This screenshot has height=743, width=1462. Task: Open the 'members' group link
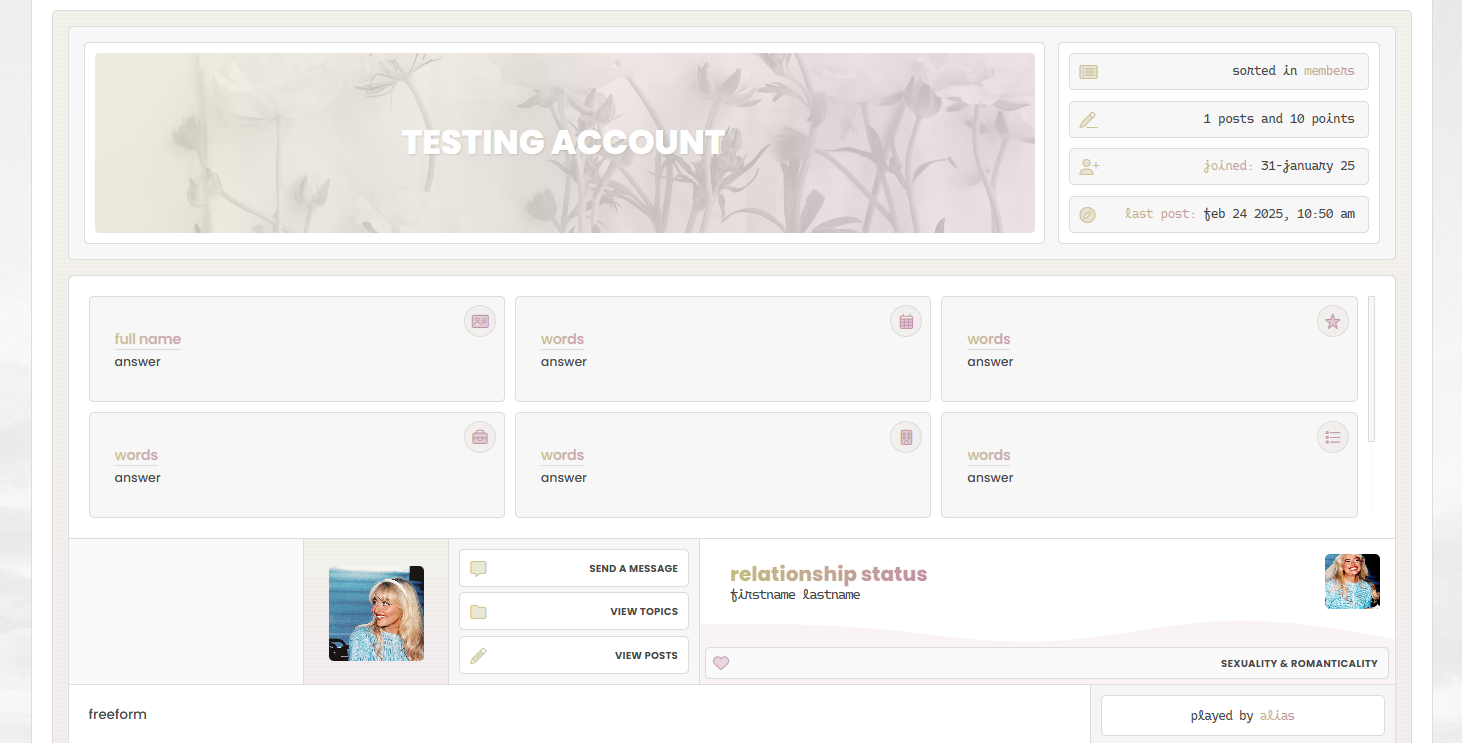(1329, 71)
